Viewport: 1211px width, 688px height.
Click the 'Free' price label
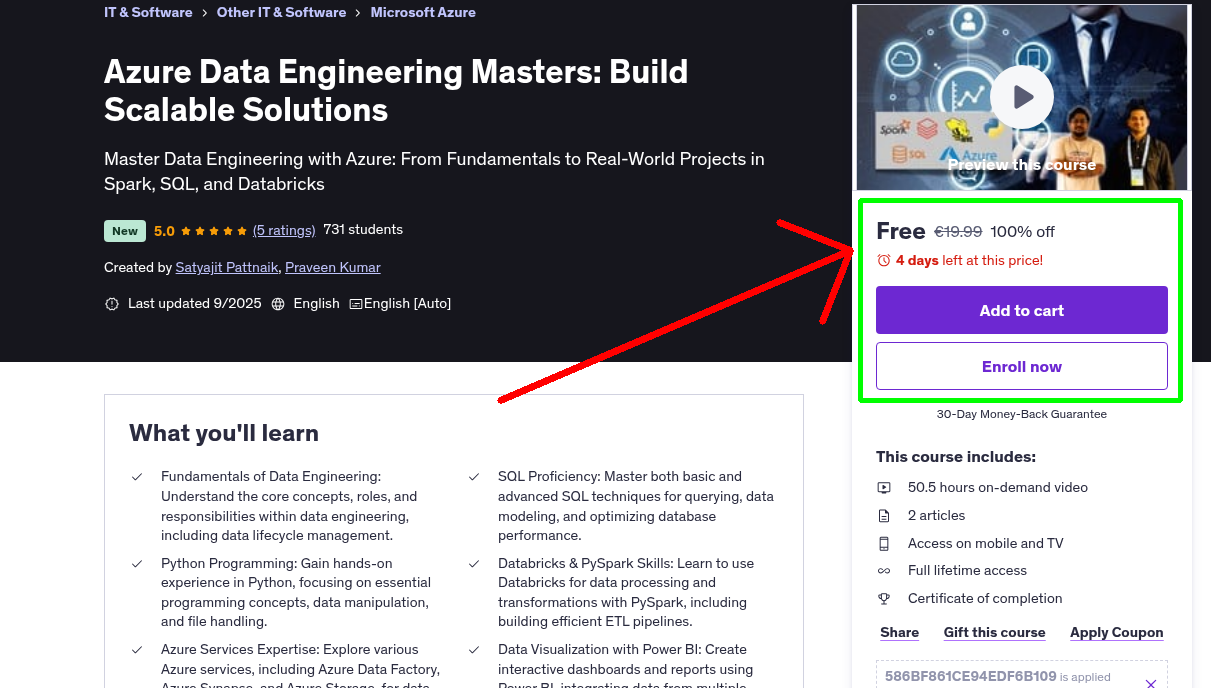pyautogui.click(x=901, y=231)
